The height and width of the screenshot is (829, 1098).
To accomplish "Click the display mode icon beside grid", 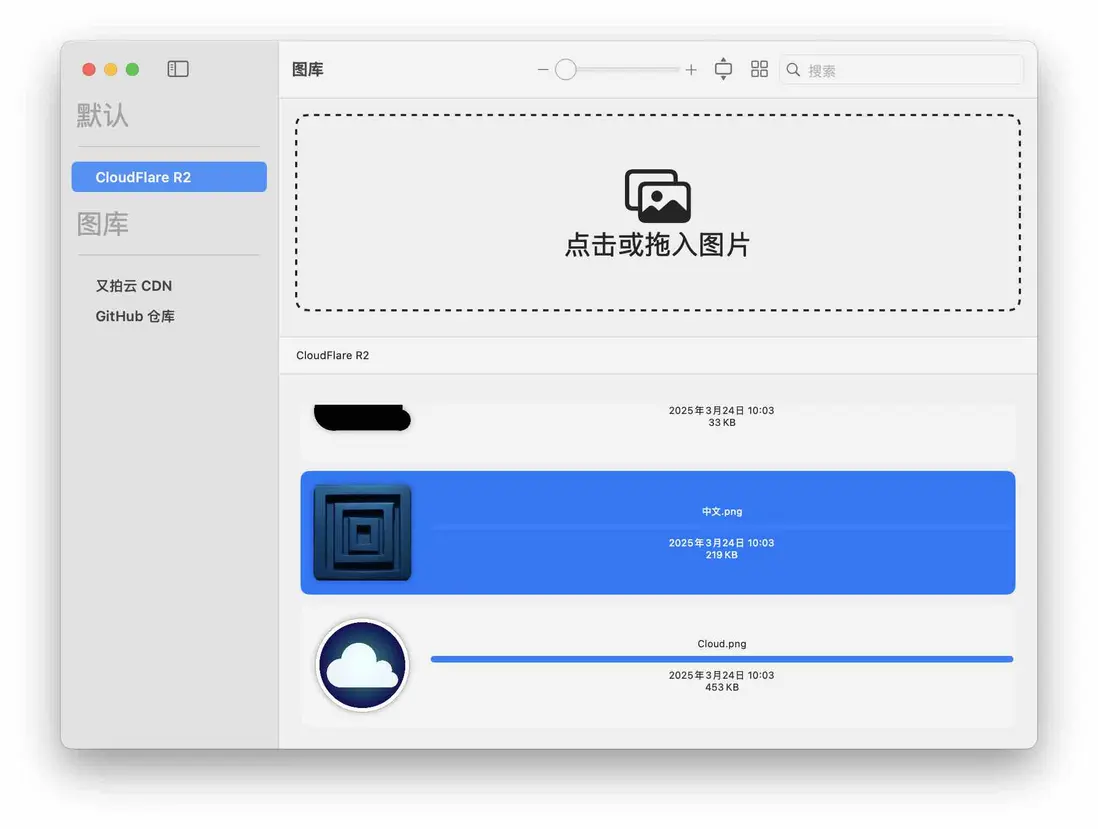I will point(723,69).
